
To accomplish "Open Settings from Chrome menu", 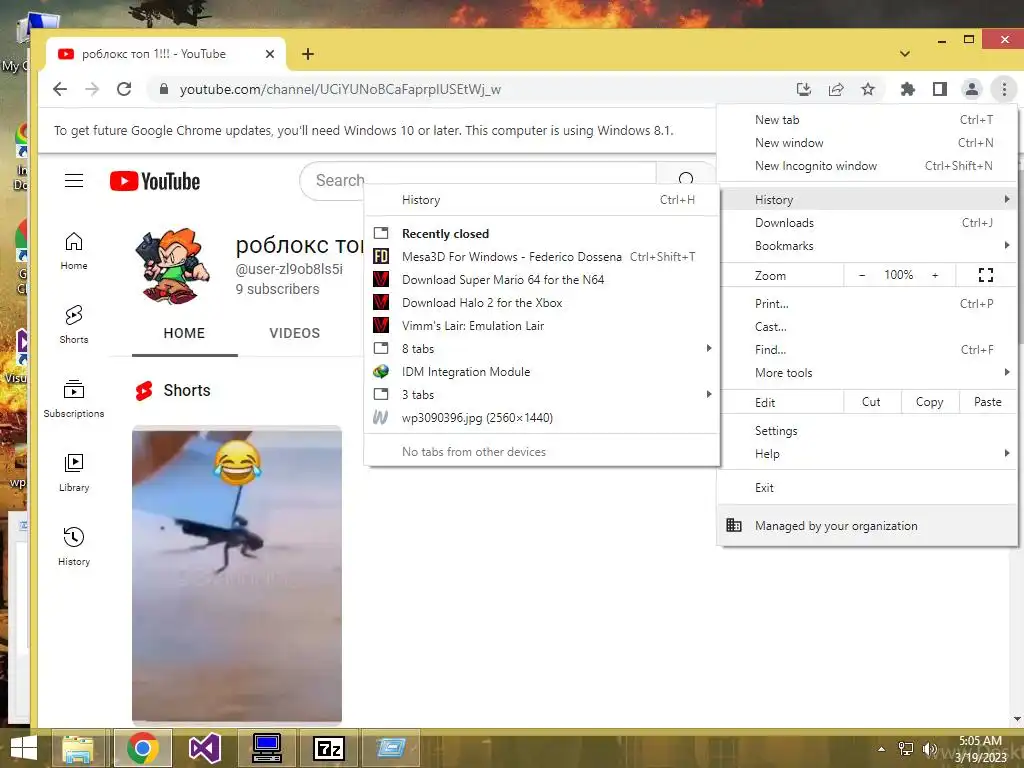I will pos(867,430).
